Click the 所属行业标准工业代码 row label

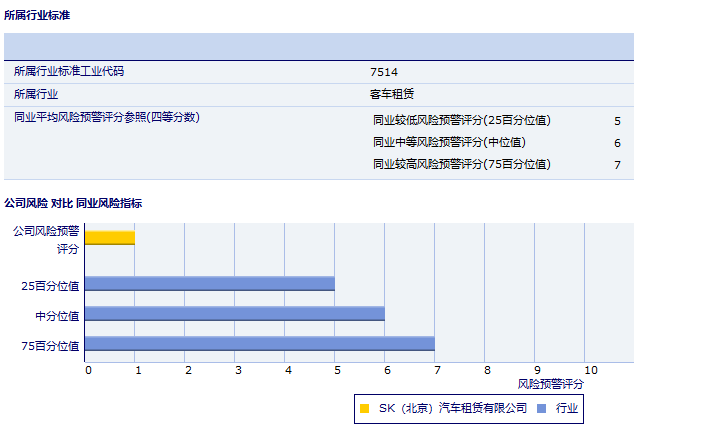click(69, 72)
